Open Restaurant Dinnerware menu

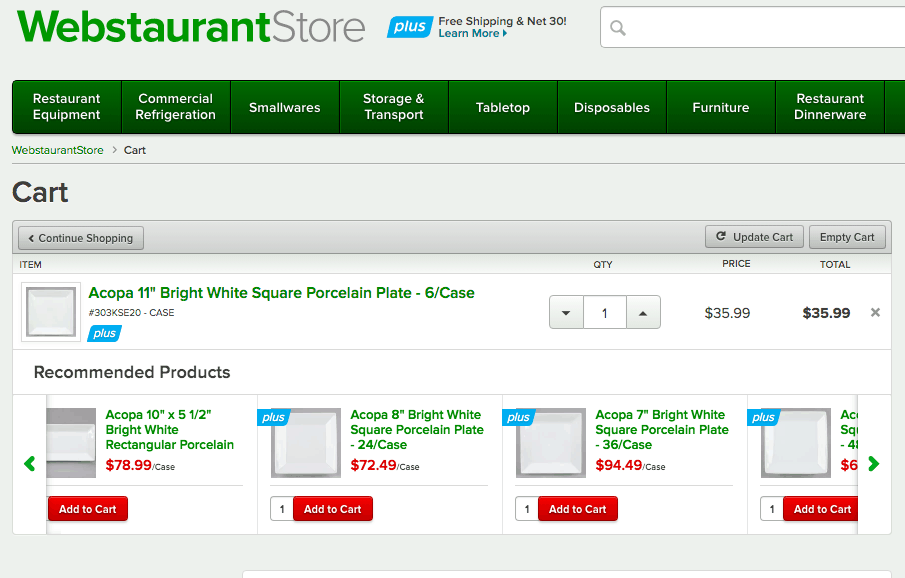[x=830, y=107]
